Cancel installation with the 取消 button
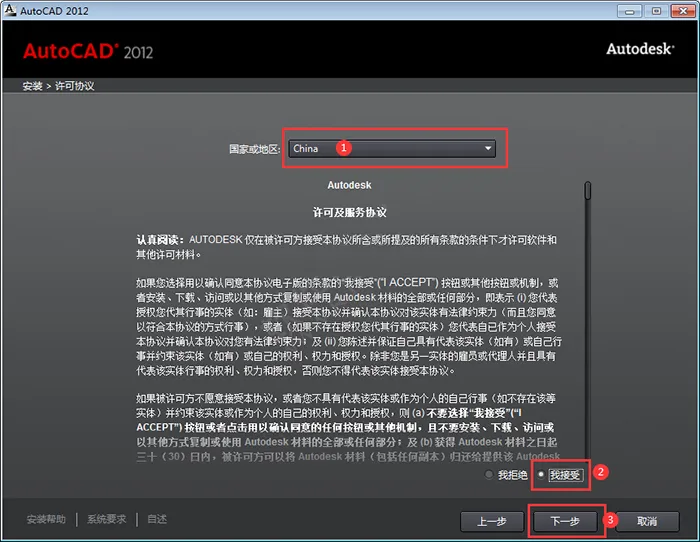 (x=646, y=521)
